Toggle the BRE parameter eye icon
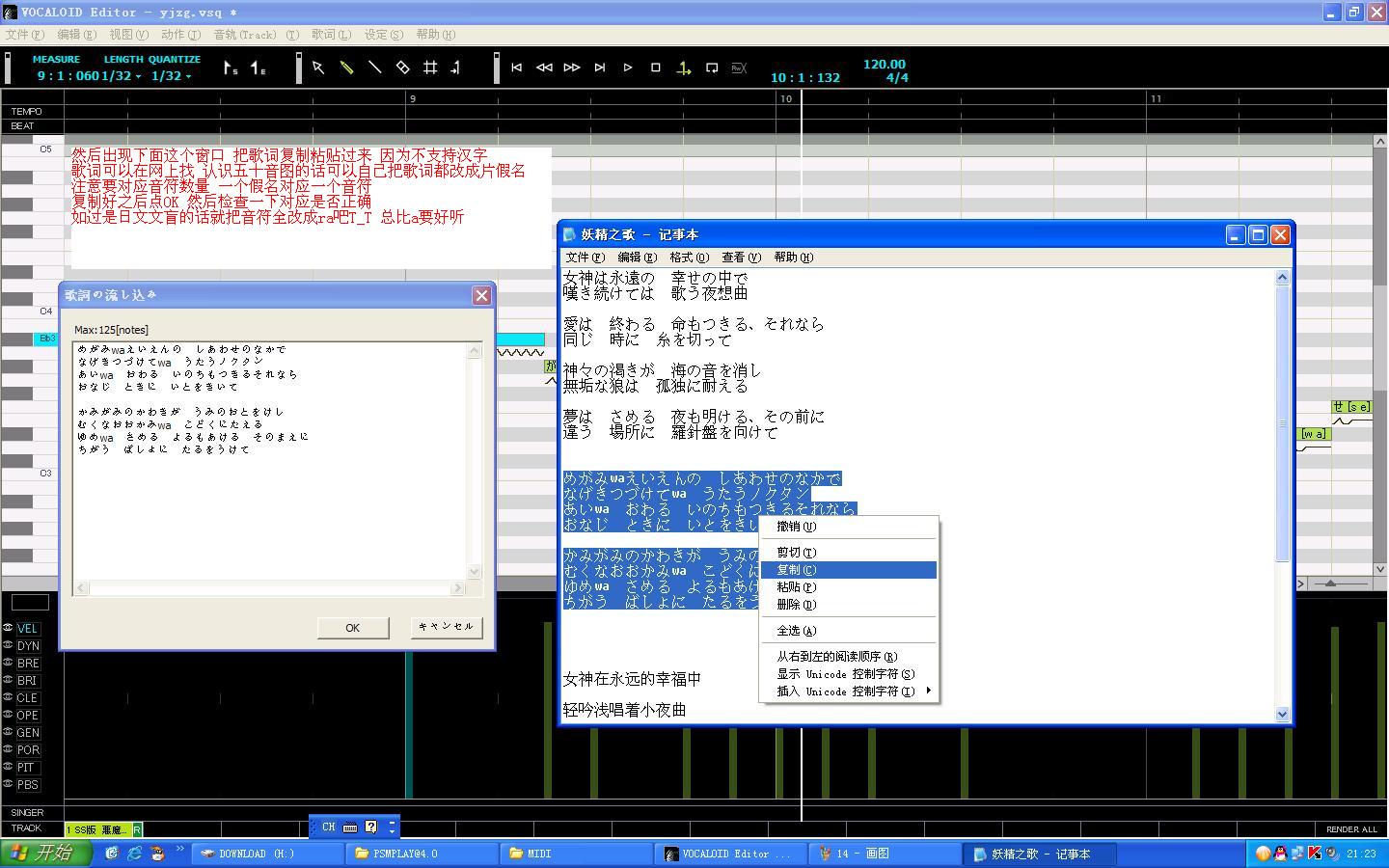 (8, 663)
